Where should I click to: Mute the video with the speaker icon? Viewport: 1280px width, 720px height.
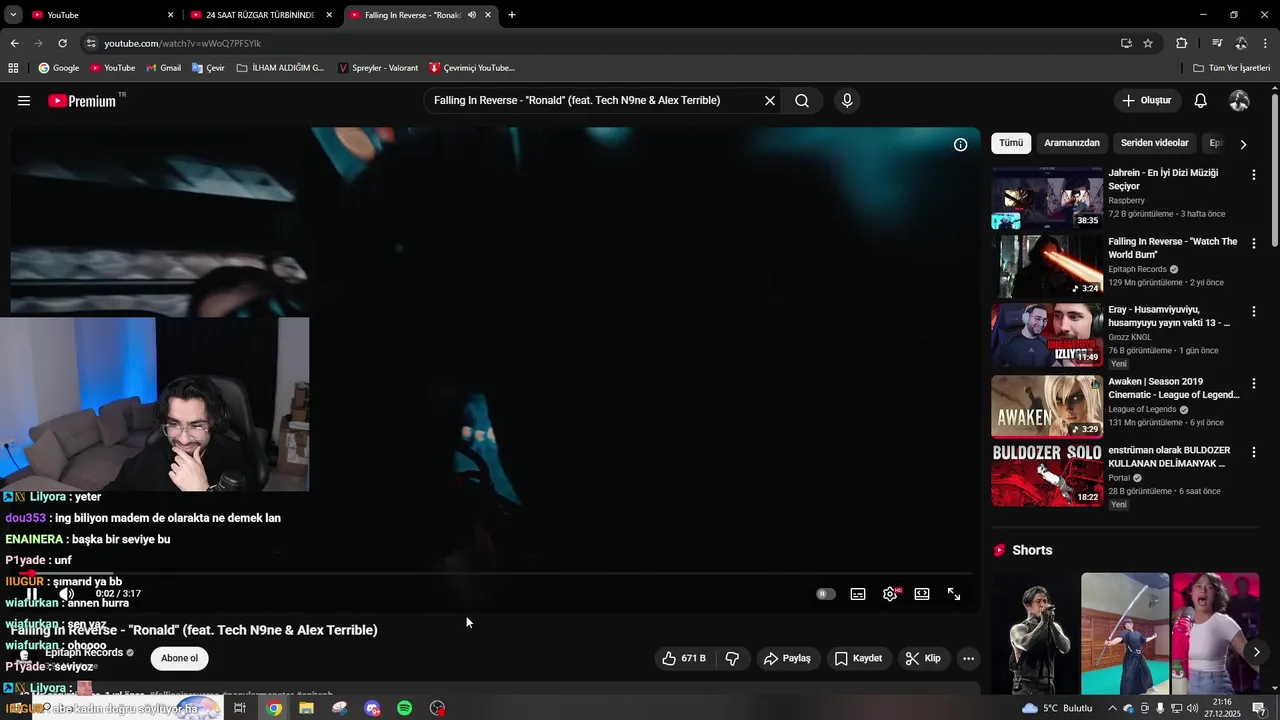point(66,594)
